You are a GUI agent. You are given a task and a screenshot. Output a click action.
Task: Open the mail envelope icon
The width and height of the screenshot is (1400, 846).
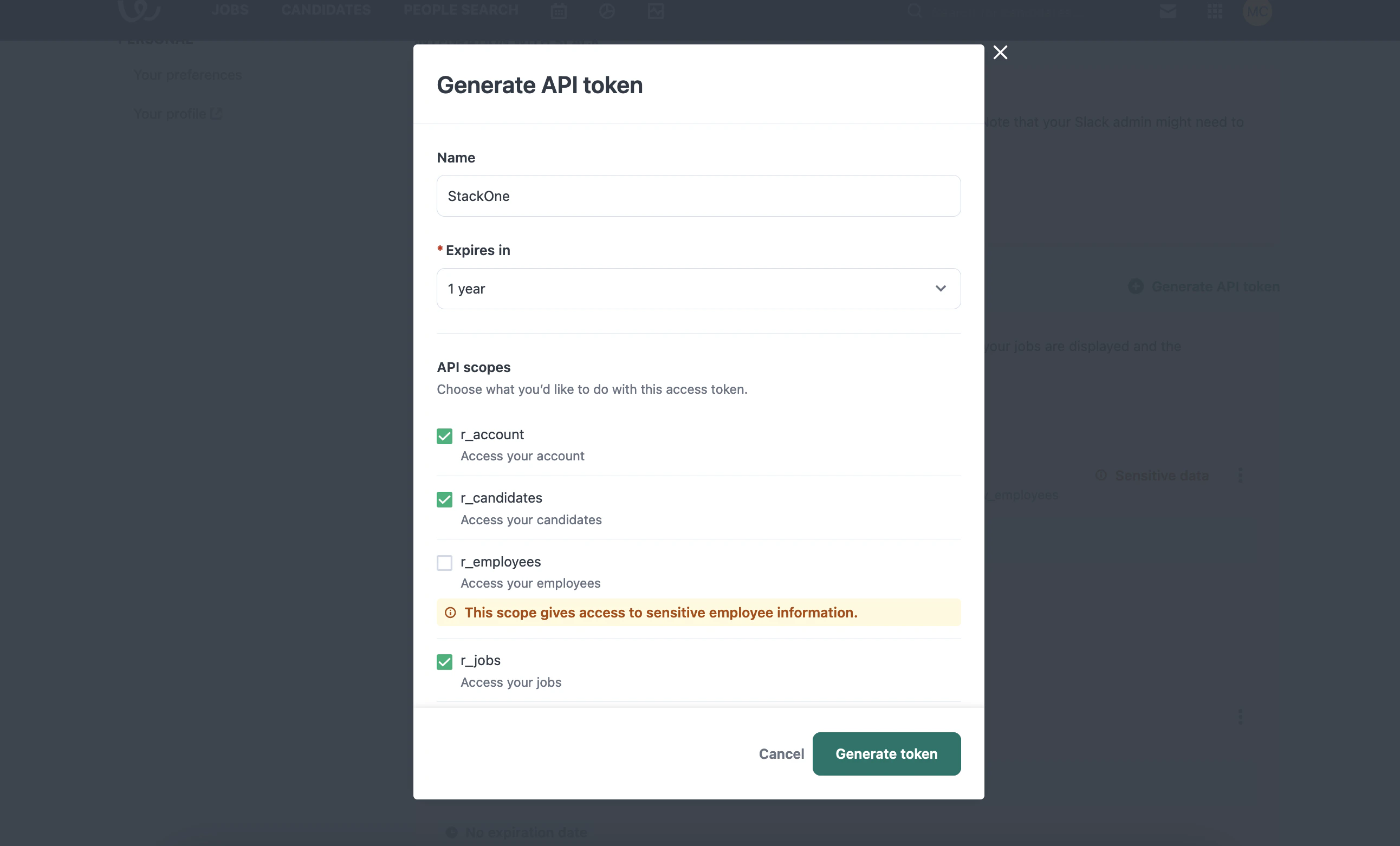[x=1168, y=10]
